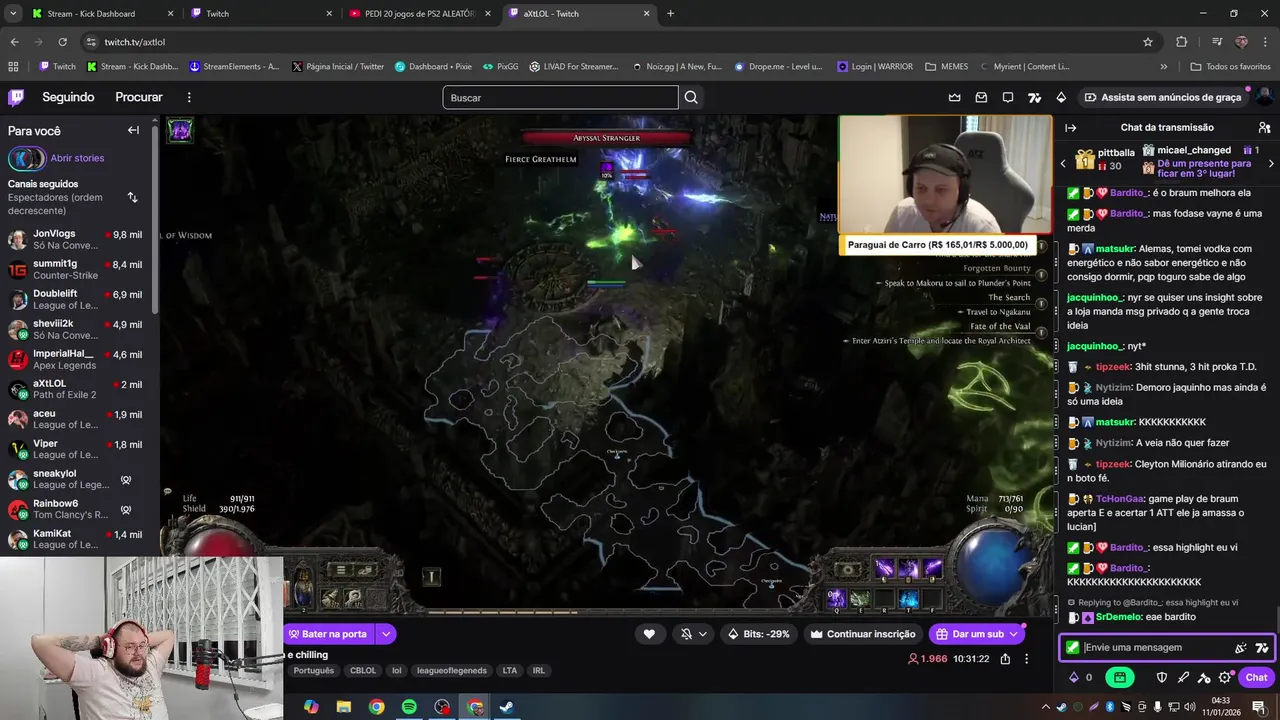
Task: Open stream three-dot options menu
Action: (x=1026, y=659)
